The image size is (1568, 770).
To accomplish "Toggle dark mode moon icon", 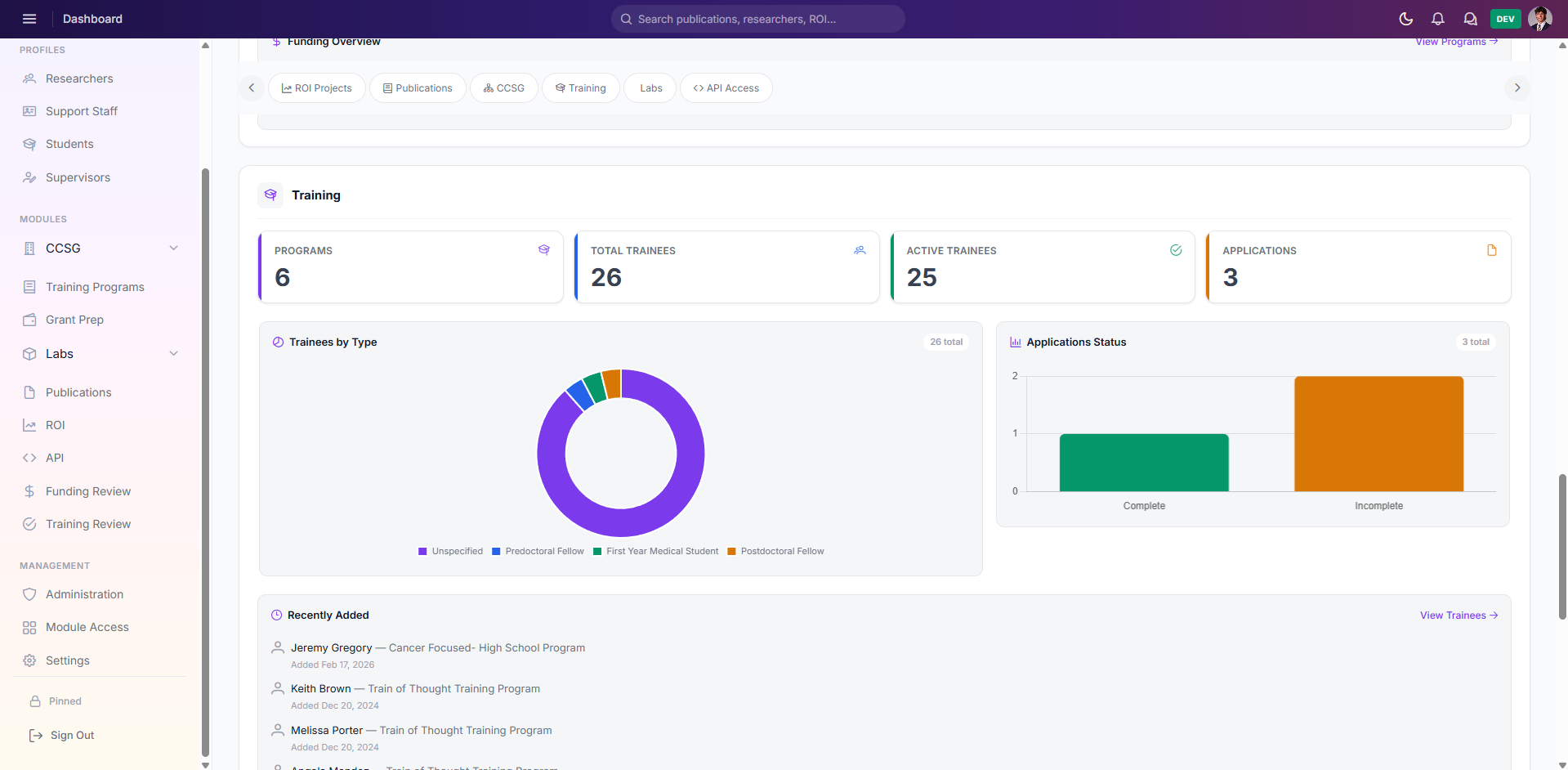I will click(x=1406, y=19).
